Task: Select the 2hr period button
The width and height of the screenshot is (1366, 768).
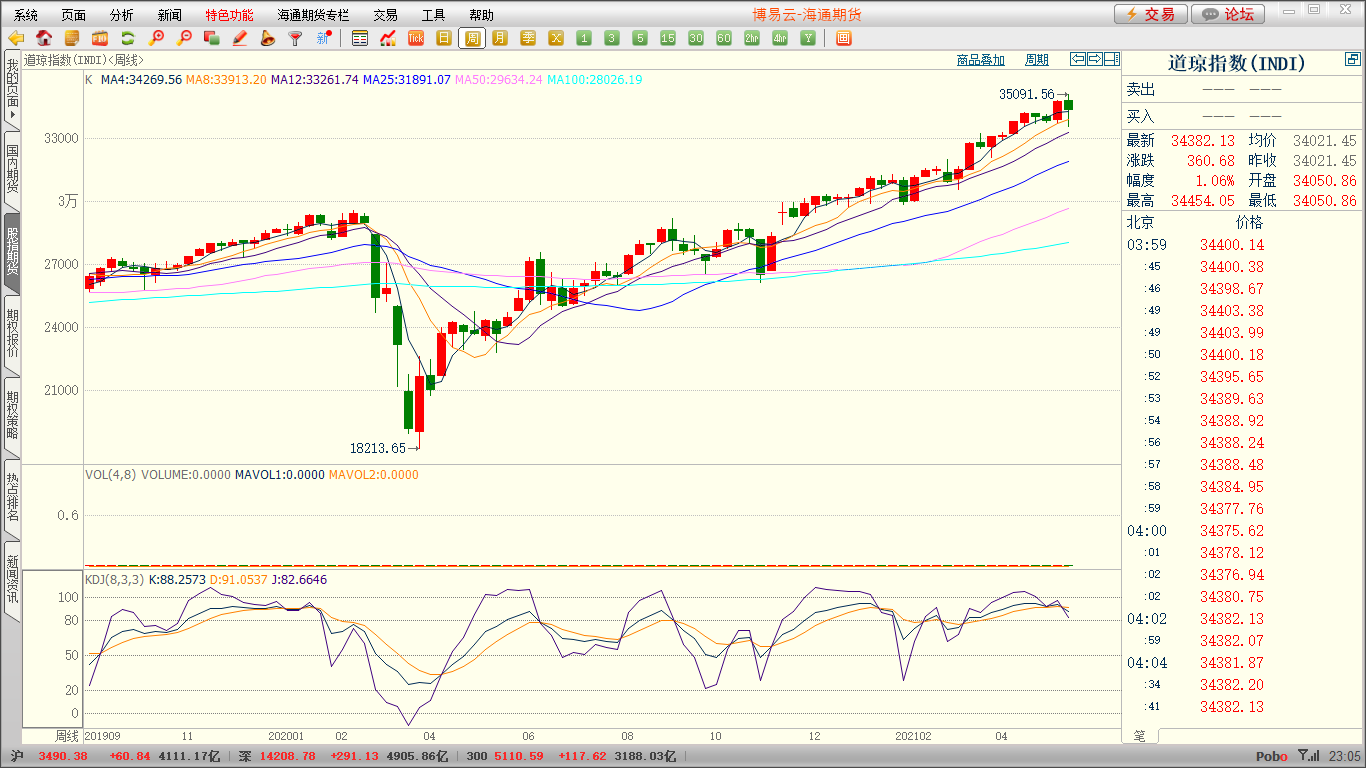Action: 752,38
